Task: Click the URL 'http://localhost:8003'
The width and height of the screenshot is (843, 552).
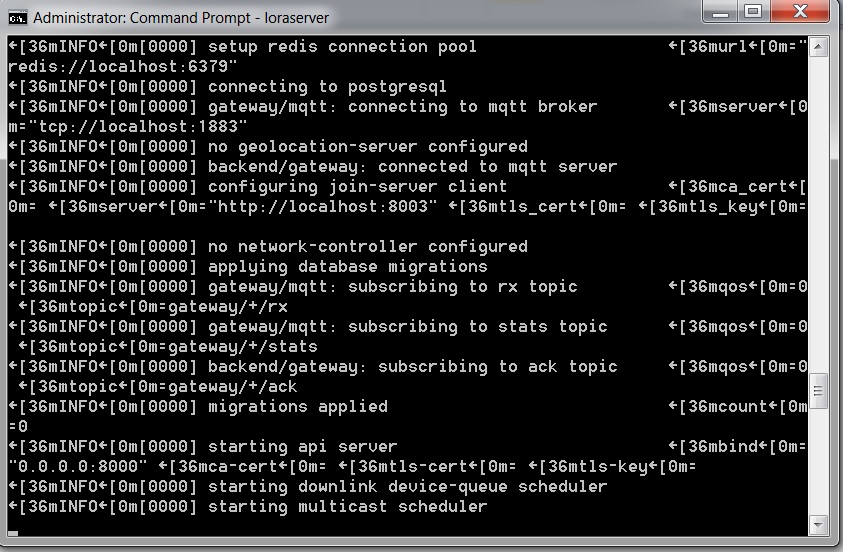Action: [323, 207]
